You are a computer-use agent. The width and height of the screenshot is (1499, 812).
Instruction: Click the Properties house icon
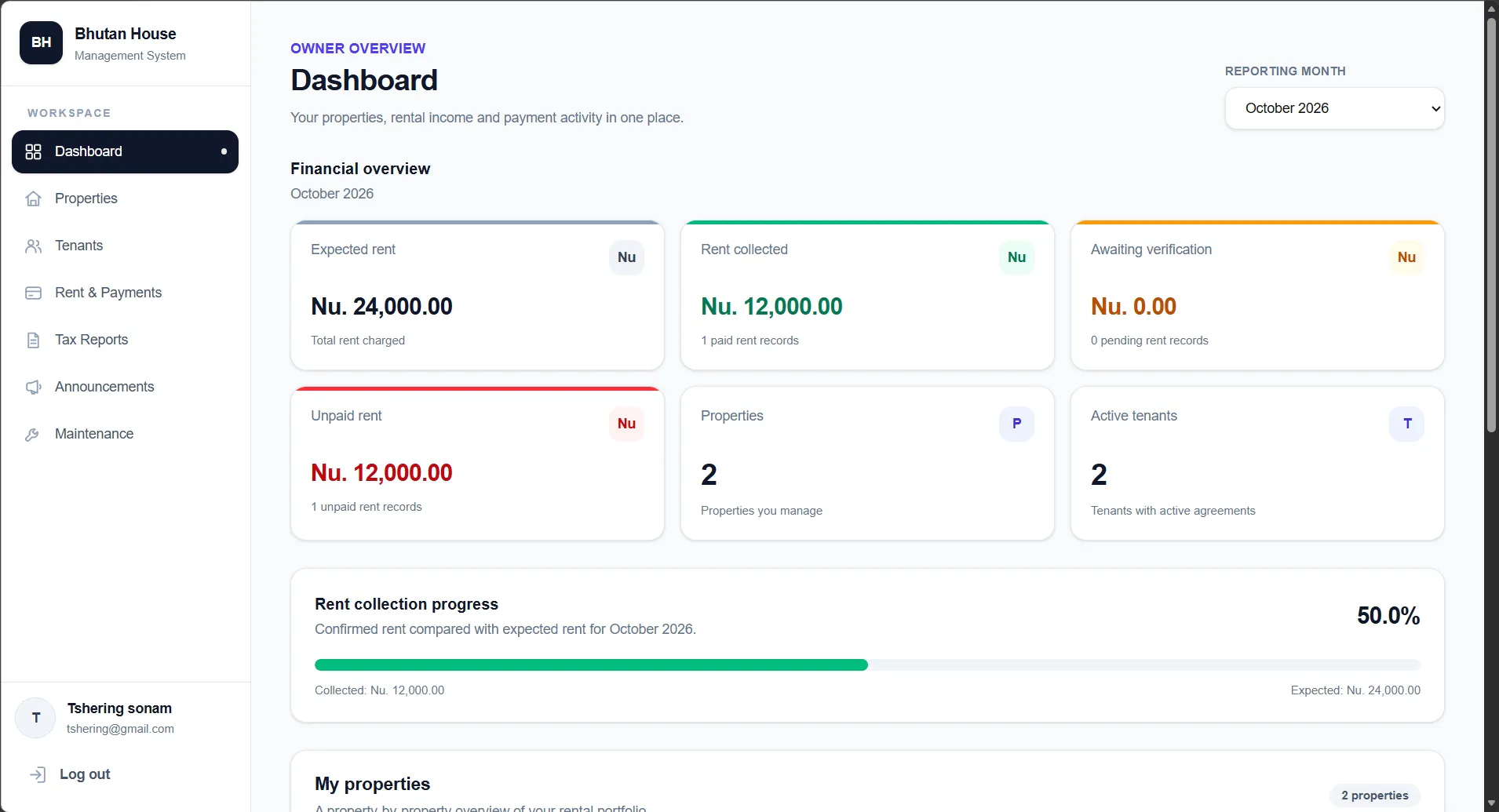[x=33, y=198]
